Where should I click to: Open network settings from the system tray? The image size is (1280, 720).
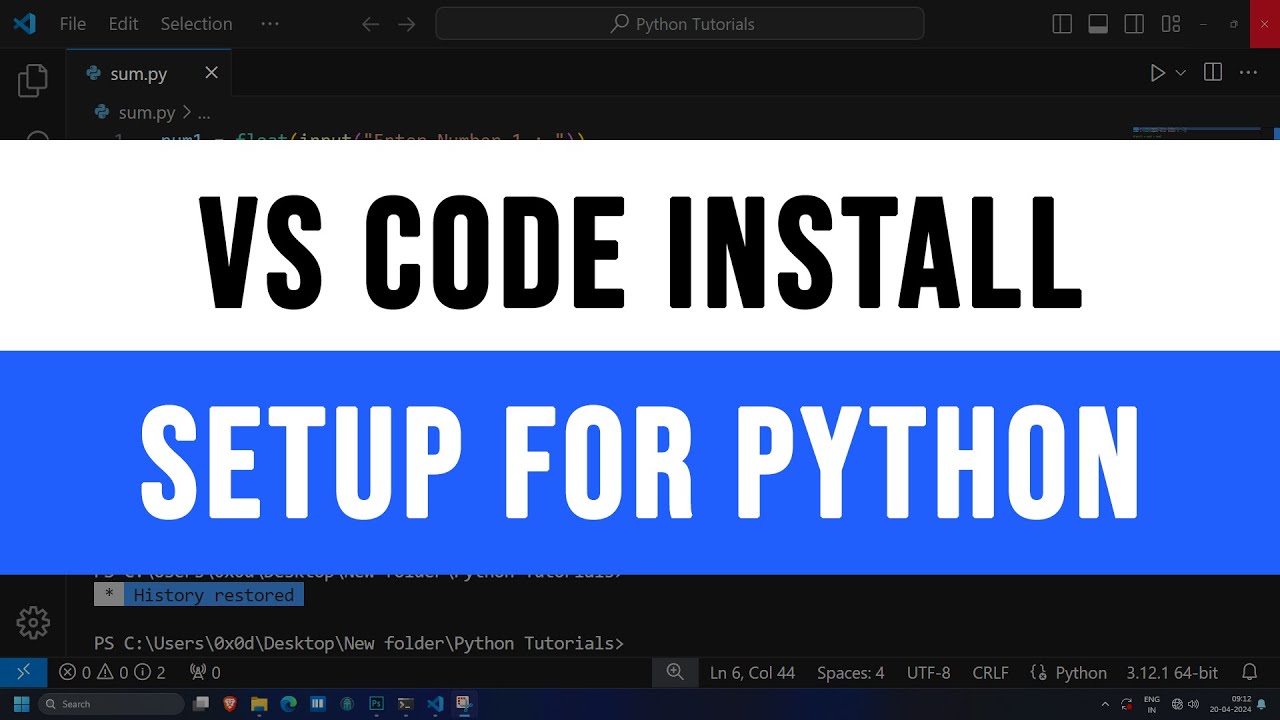click(1177, 704)
